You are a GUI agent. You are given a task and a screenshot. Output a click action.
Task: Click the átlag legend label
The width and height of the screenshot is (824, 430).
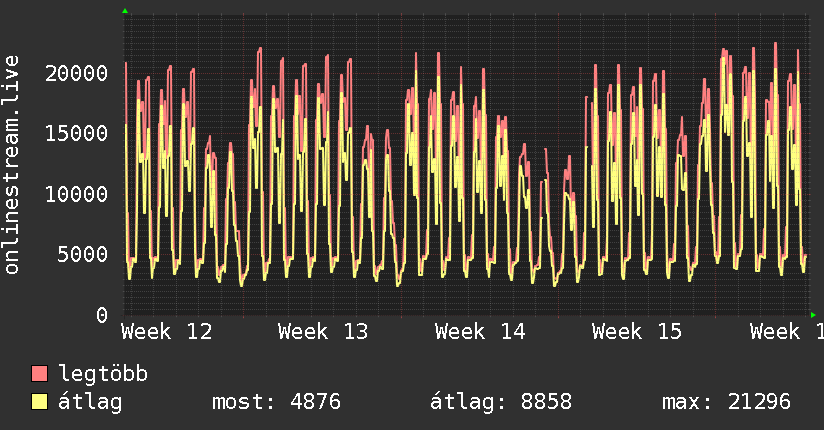(x=90, y=402)
